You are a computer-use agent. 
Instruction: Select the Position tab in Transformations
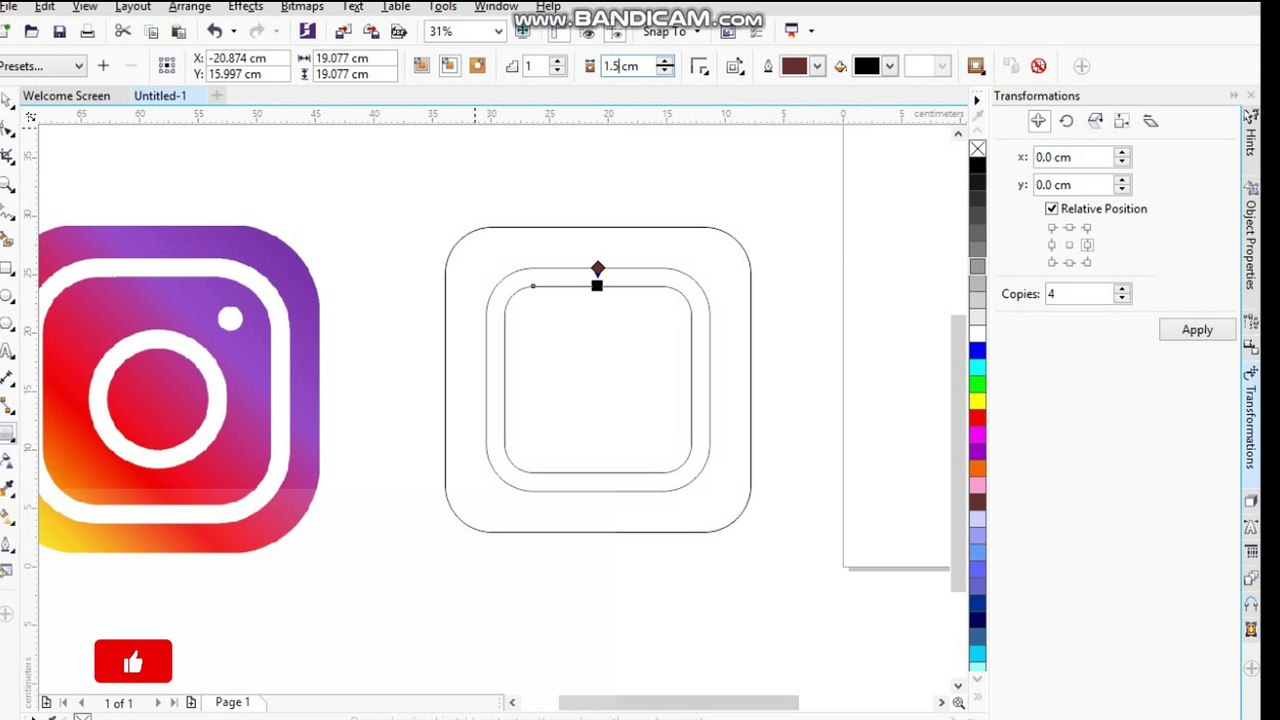pos(1038,121)
